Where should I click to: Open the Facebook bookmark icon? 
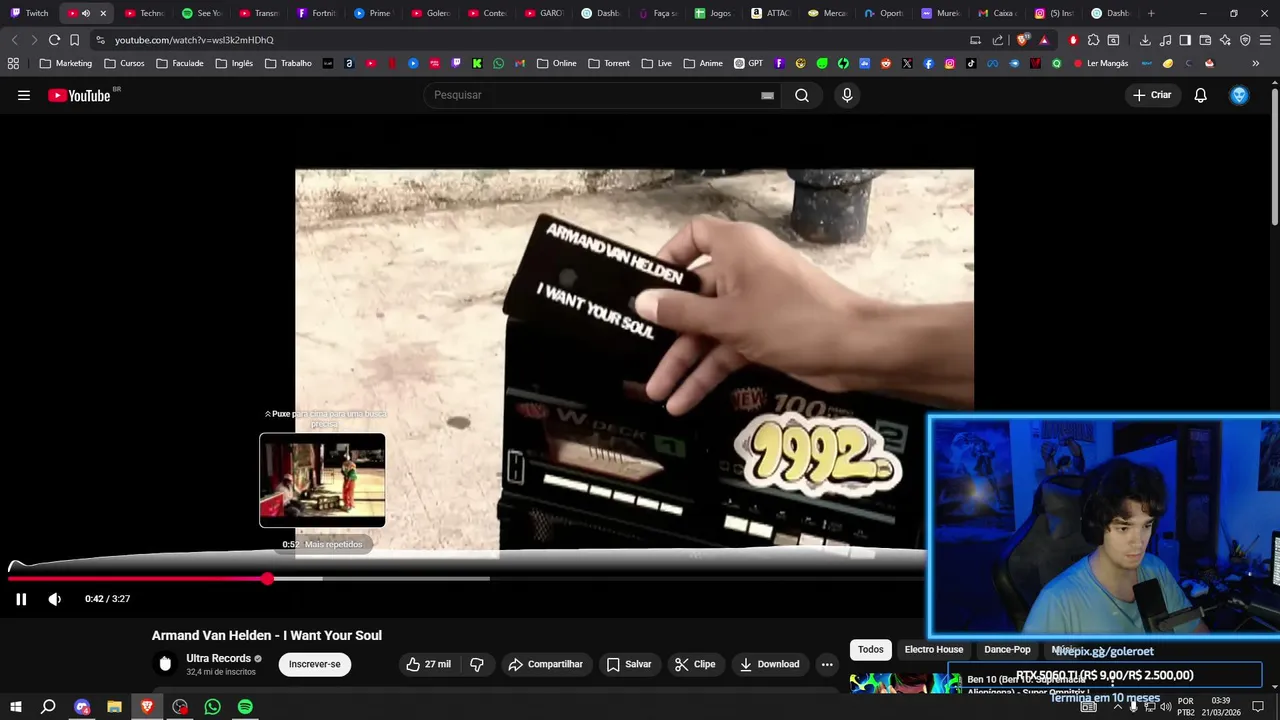pos(929,63)
